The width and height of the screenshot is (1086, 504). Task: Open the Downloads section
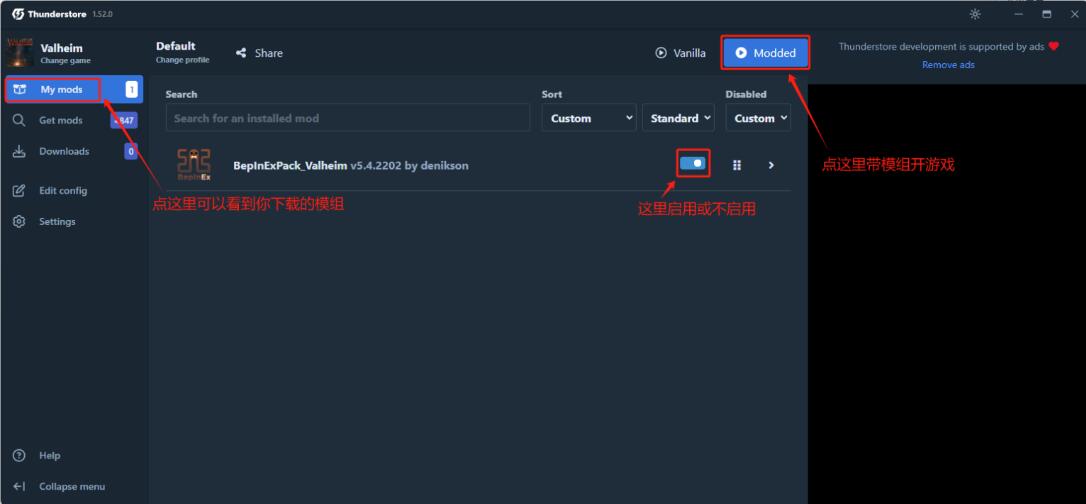pos(73,152)
